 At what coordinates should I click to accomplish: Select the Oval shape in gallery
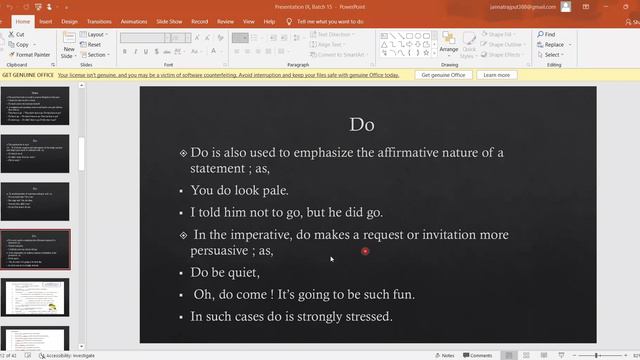point(418,36)
